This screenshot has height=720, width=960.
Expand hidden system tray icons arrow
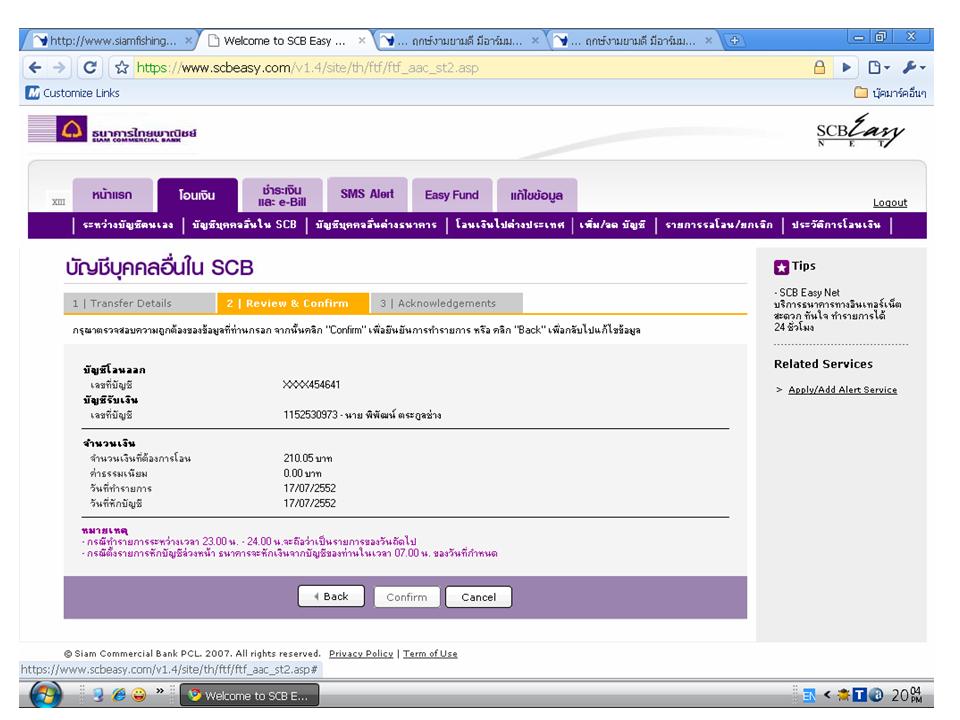[827, 695]
